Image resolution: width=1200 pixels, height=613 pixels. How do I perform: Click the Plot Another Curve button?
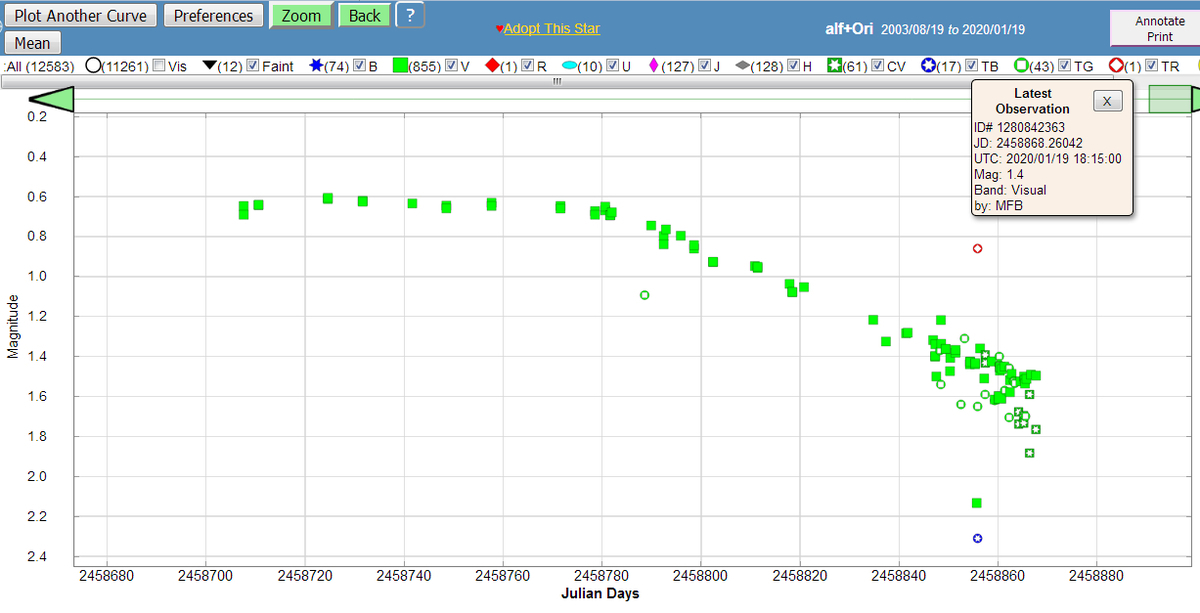click(x=81, y=16)
